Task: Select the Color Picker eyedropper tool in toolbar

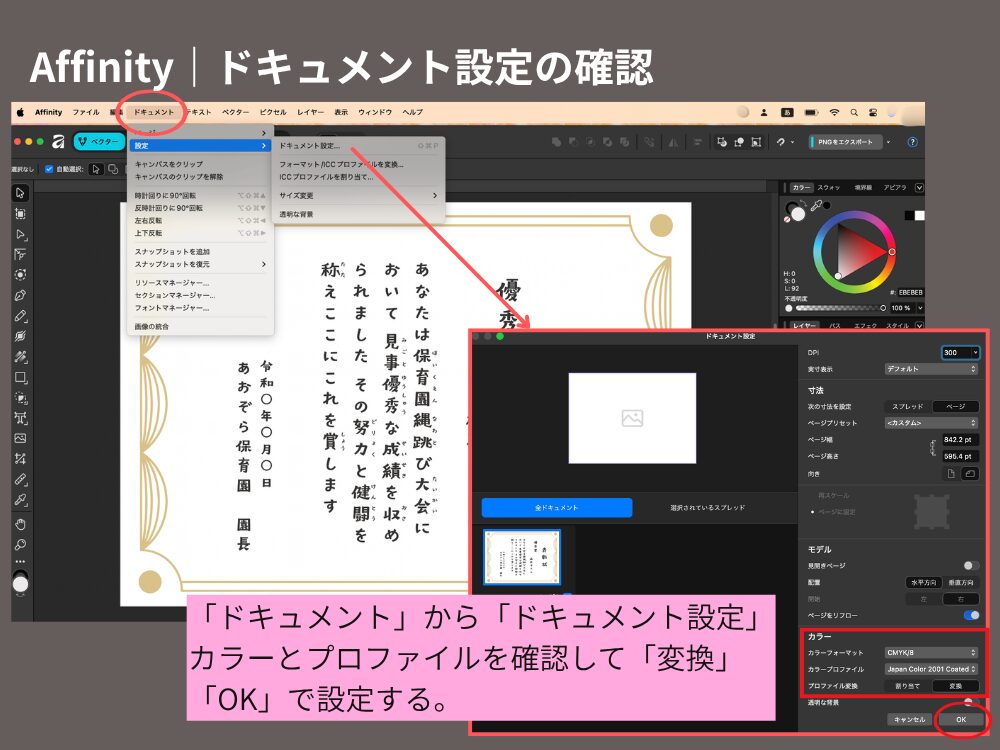Action: [20, 499]
